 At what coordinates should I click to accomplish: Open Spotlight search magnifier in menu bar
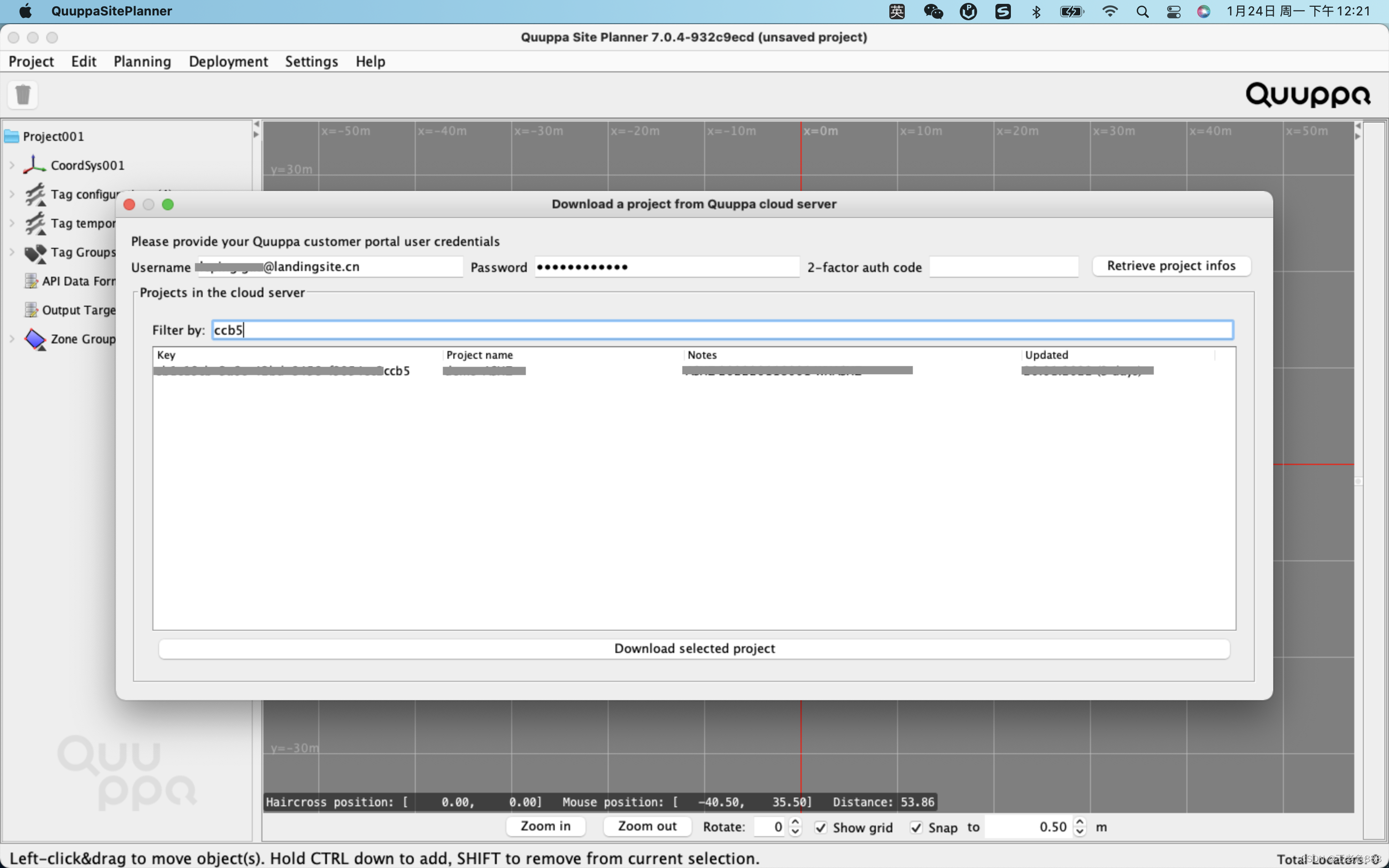[x=1142, y=12]
